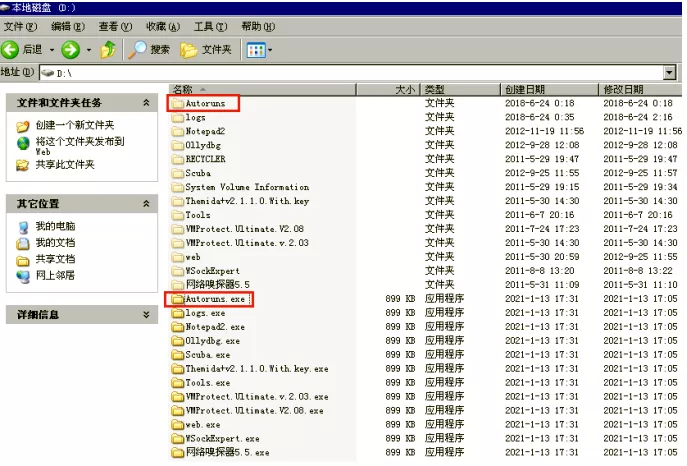Viewport: 687px width, 466px height.
Task: Click 共享此文件夹 task link
Action: (x=64, y=165)
